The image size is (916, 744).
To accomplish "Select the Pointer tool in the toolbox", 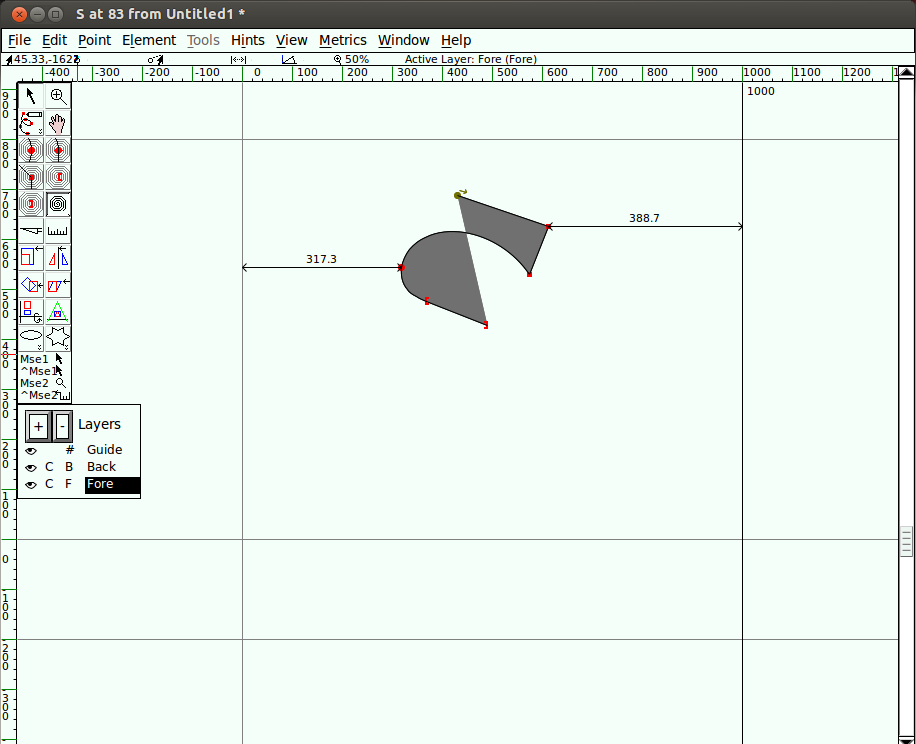I will [x=31, y=96].
